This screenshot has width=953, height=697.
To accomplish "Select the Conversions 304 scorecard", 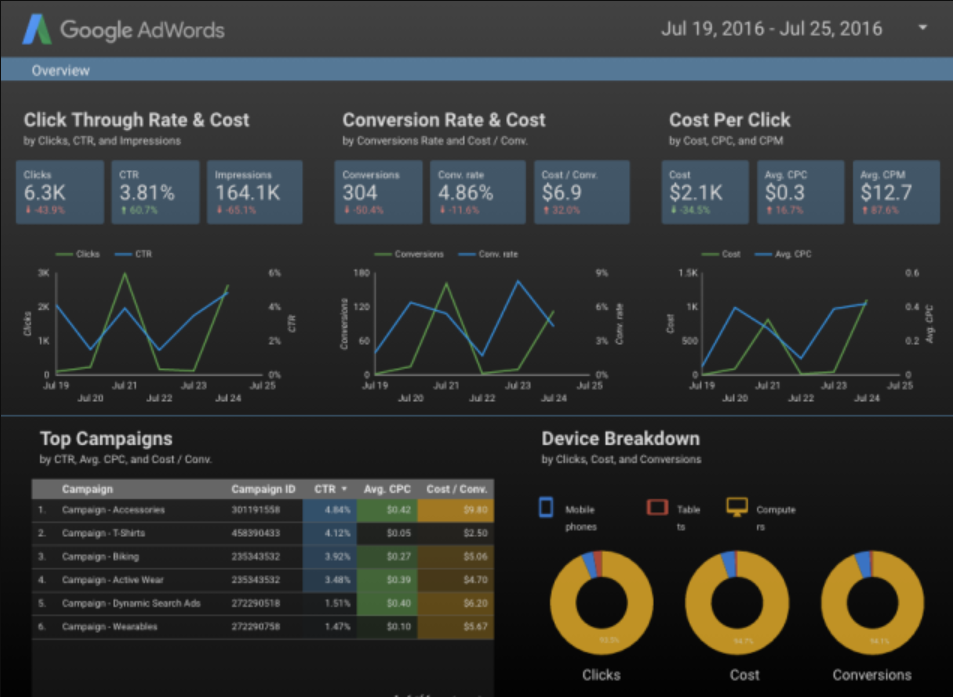I will point(378,192).
